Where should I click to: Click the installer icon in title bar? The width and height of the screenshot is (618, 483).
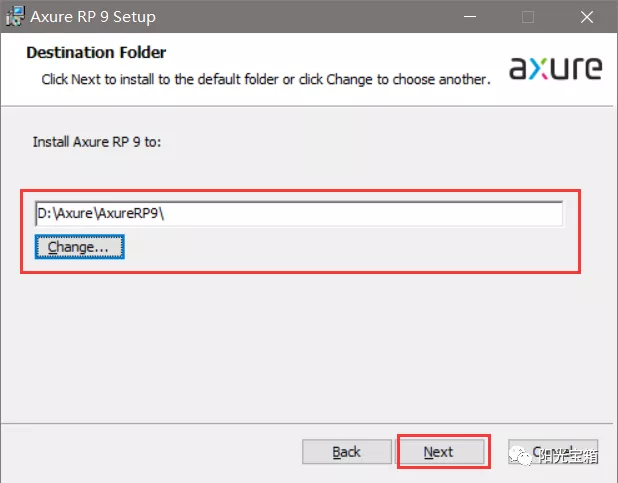[x=15, y=17]
